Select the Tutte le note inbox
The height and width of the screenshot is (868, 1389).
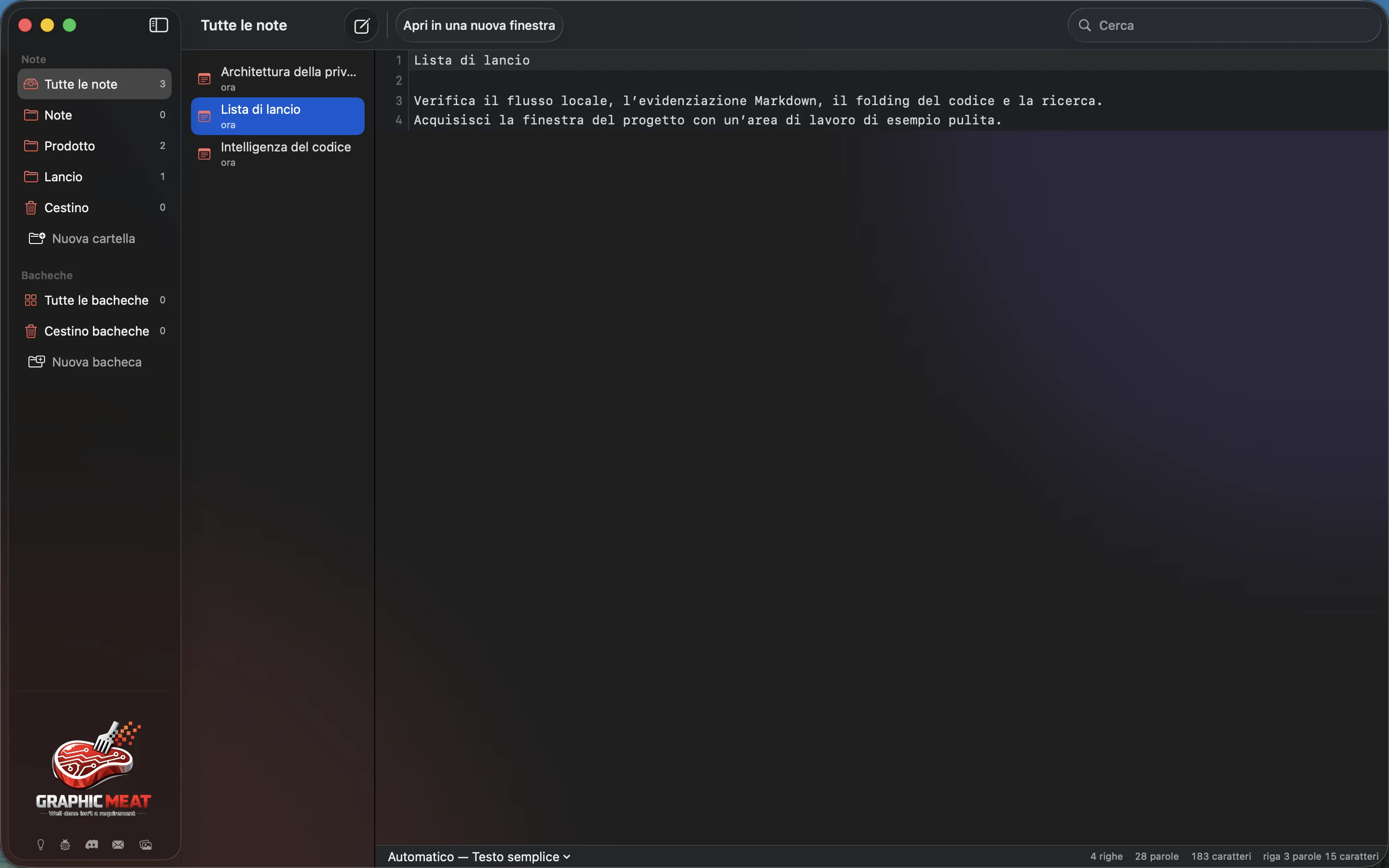[x=95, y=84]
